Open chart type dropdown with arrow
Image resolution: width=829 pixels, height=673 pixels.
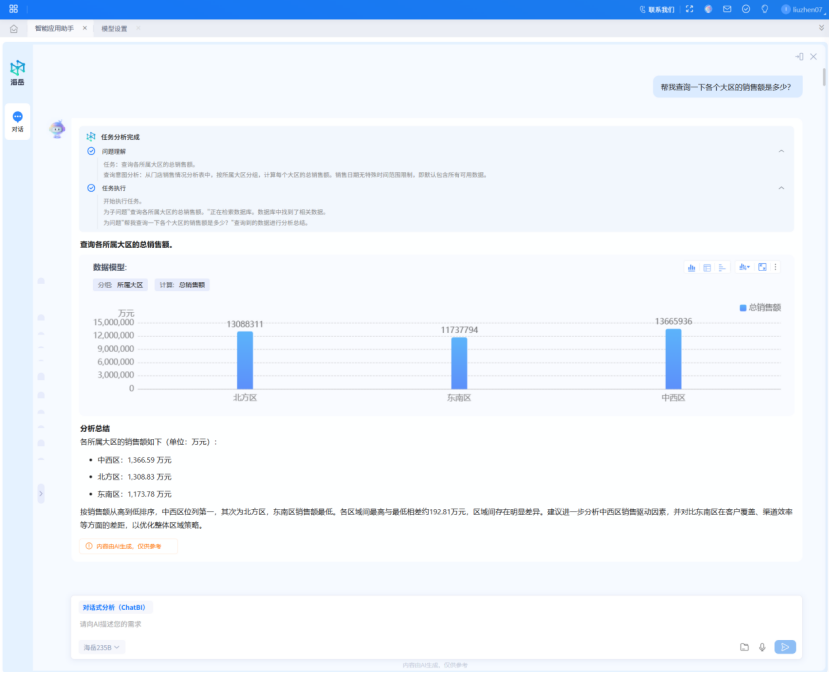744,267
